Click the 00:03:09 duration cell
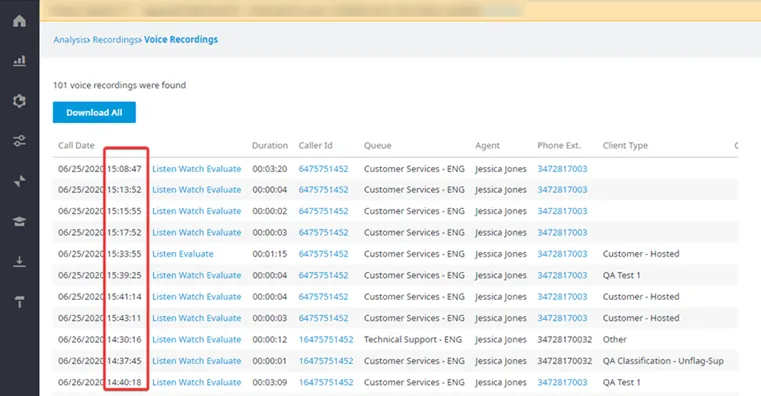 [270, 382]
